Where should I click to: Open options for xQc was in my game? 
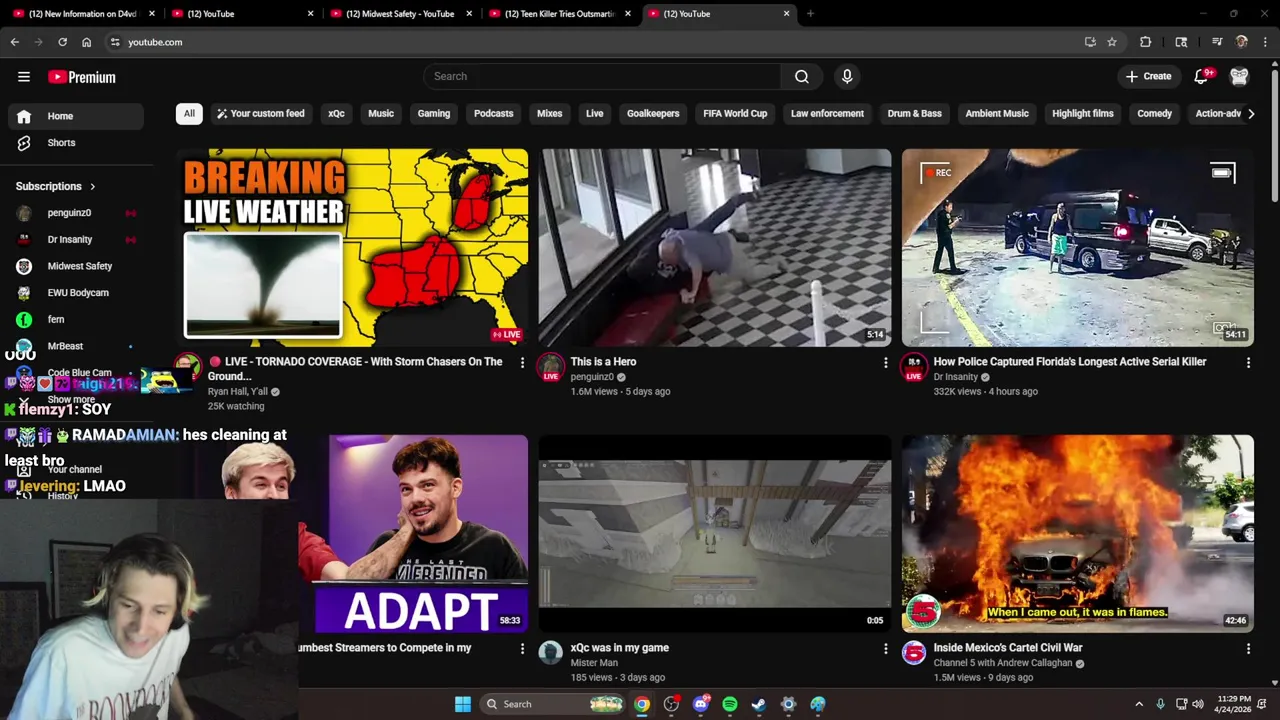885,648
